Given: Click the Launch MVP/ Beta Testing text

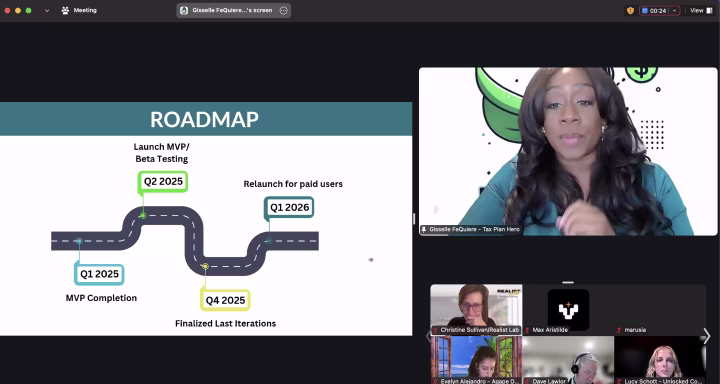Looking at the screenshot, I should (162, 152).
